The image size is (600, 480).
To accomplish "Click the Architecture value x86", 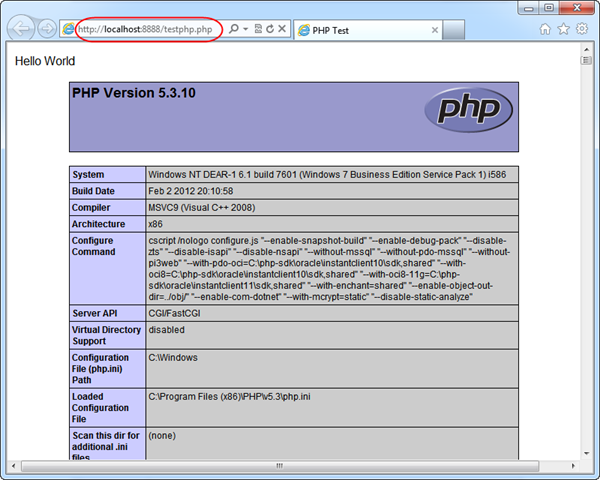I will coord(155,224).
